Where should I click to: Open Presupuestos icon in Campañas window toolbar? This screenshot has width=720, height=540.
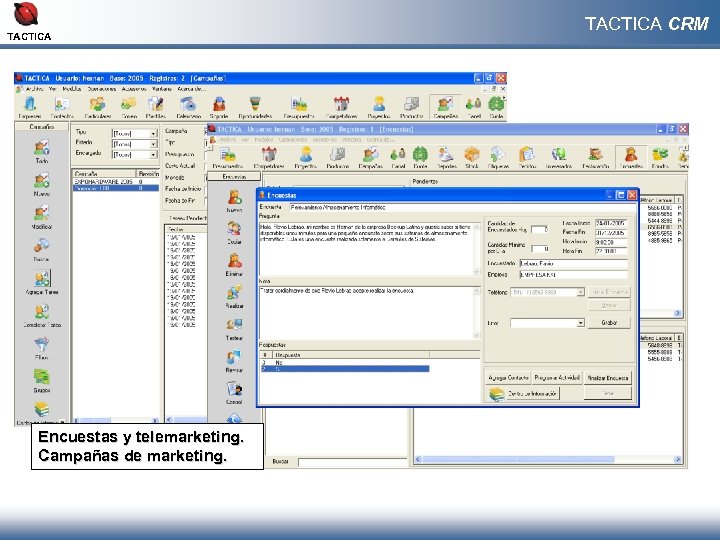tap(299, 107)
